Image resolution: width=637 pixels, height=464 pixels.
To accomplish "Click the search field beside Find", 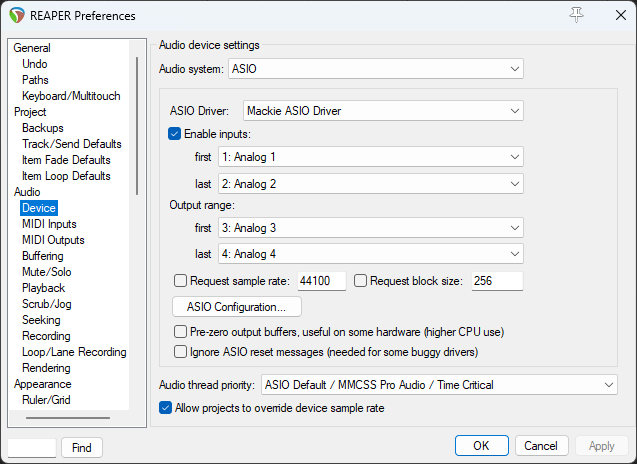I will pyautogui.click(x=32, y=448).
